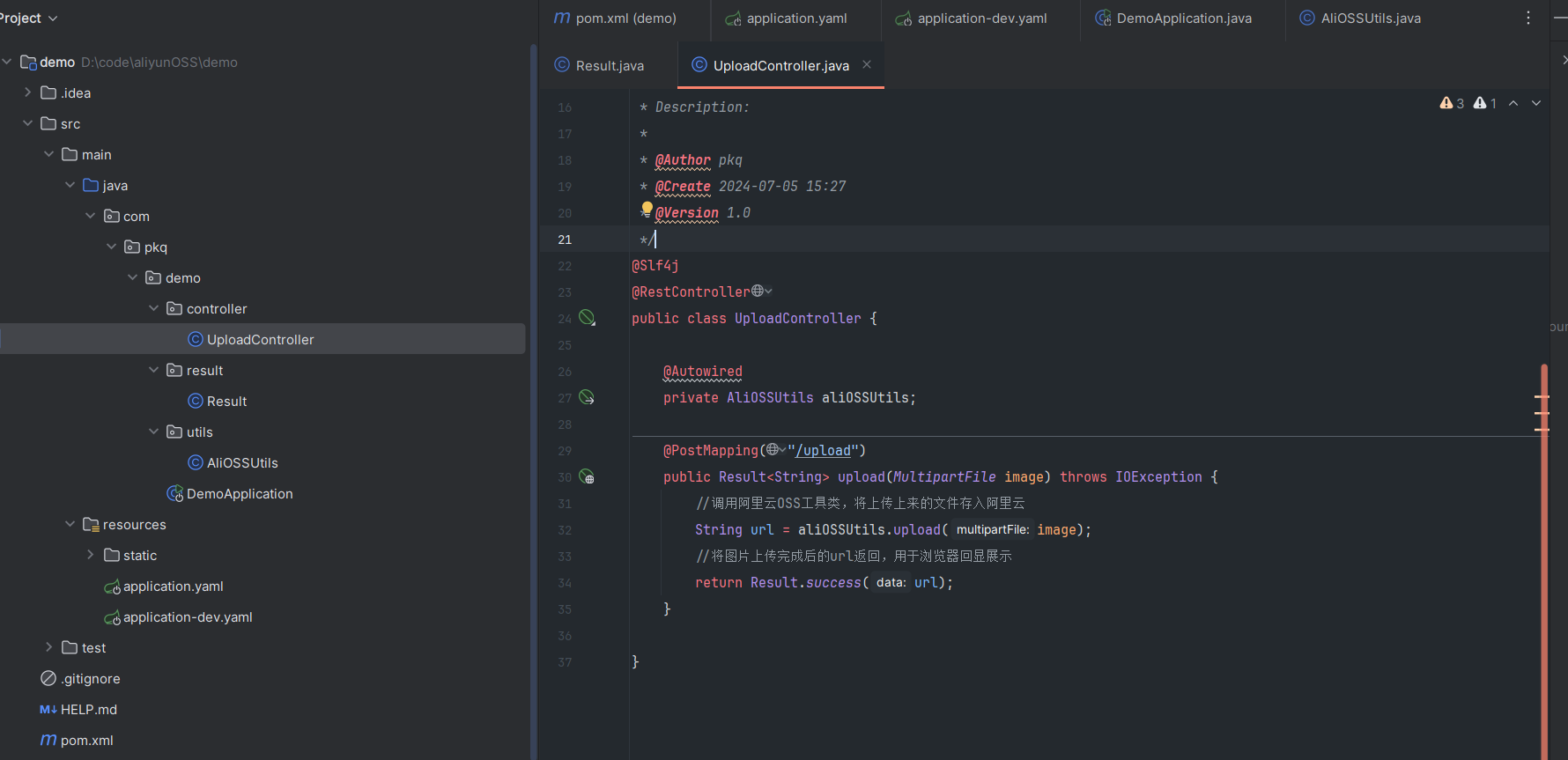The image size is (1568, 760).
Task: Click the Maven icon on pom.xml tab
Action: [x=562, y=18]
